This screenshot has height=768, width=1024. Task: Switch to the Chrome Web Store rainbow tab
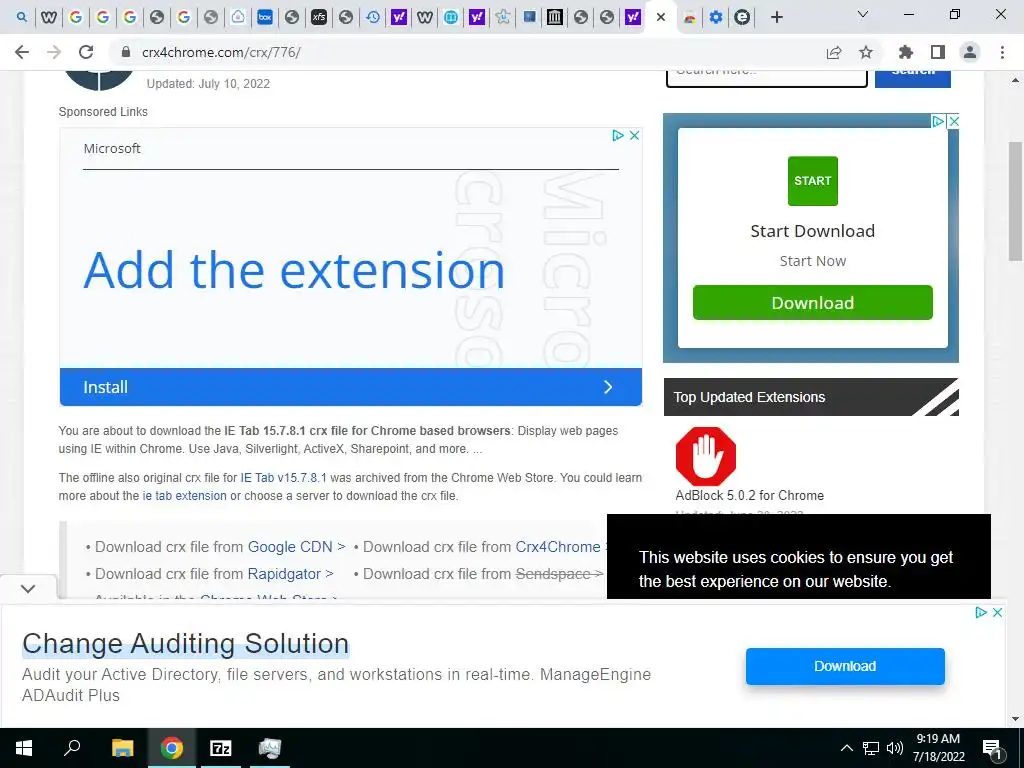click(x=690, y=17)
